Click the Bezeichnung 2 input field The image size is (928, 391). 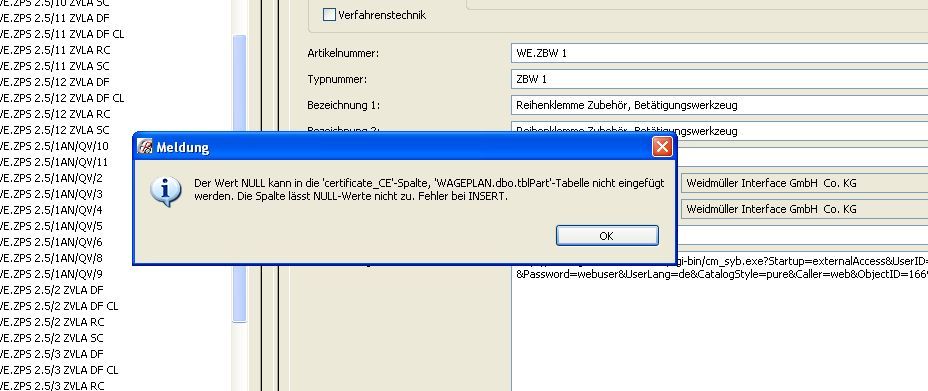719,130
